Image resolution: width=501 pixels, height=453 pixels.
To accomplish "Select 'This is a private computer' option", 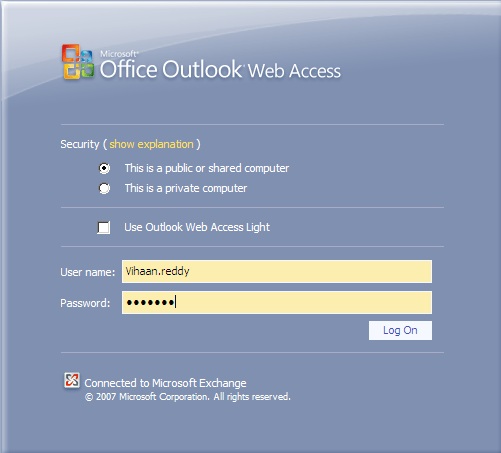I will (x=104, y=188).
